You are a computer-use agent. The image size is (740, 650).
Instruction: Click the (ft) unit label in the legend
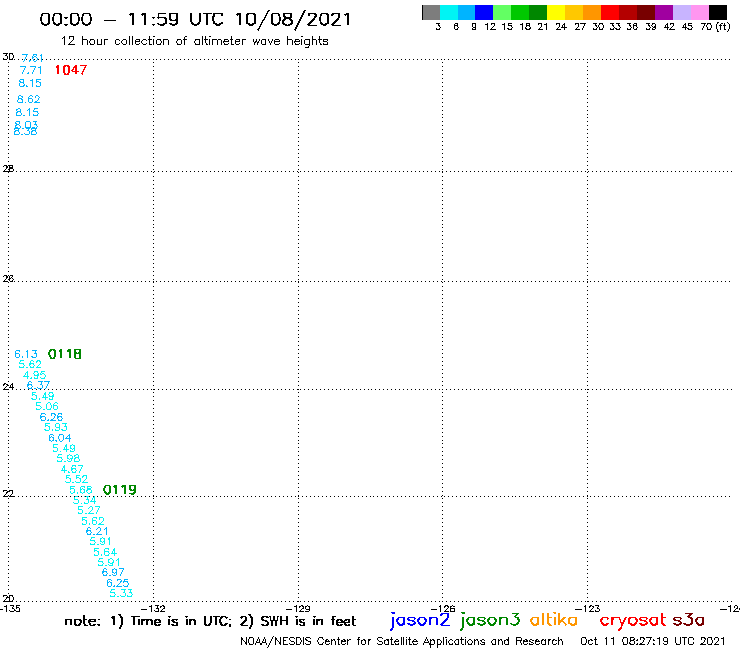tap(723, 27)
